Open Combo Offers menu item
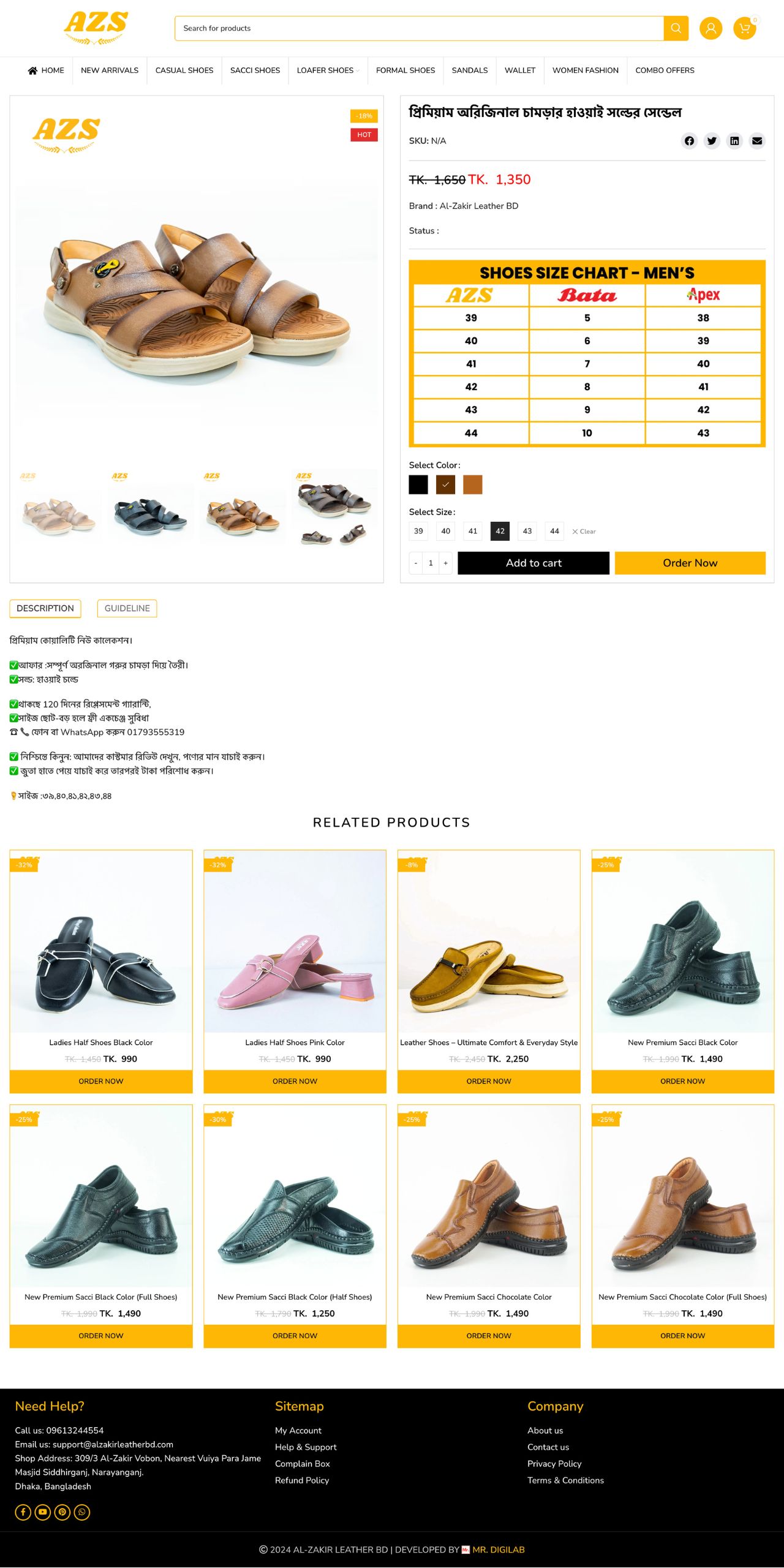Screen dimensions: 784x1568 [x=665, y=70]
